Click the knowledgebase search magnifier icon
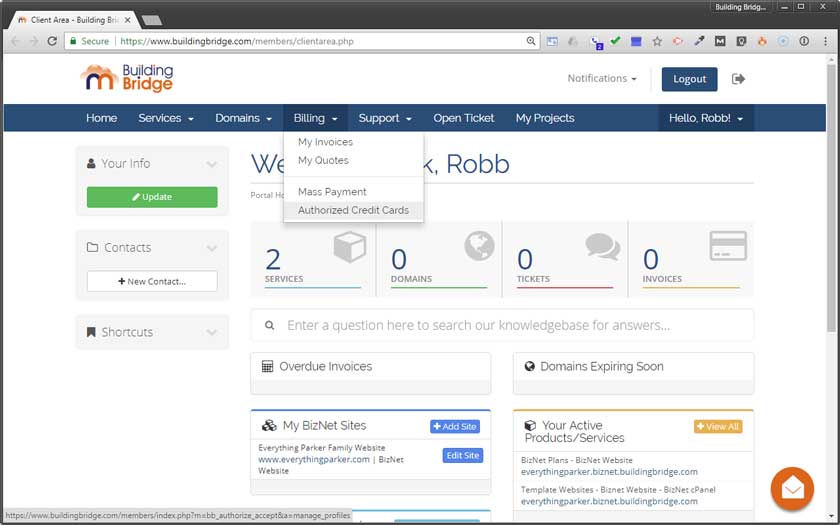840x525 pixels. [269, 325]
